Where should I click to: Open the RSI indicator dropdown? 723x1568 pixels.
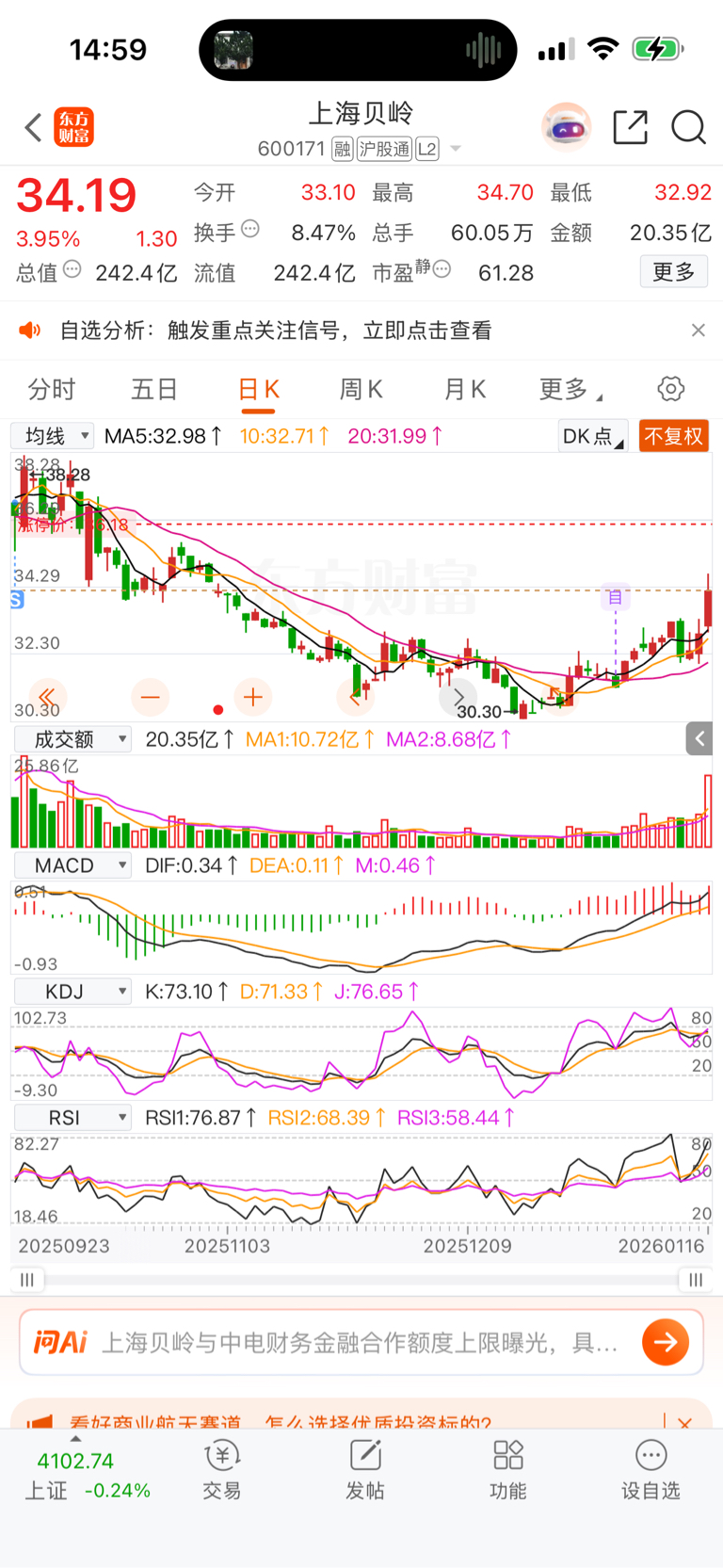[72, 1118]
